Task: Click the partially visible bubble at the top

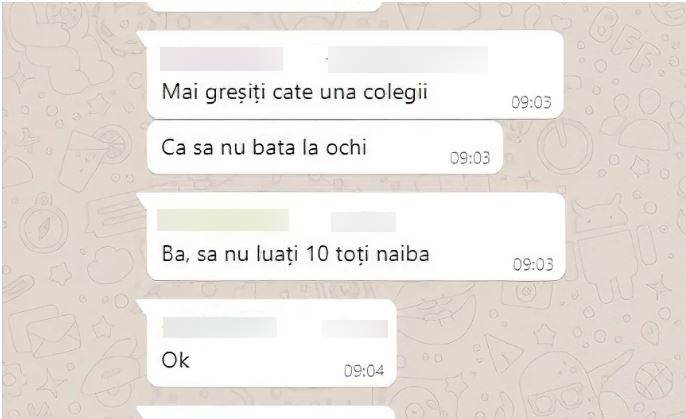Action: (265, 5)
